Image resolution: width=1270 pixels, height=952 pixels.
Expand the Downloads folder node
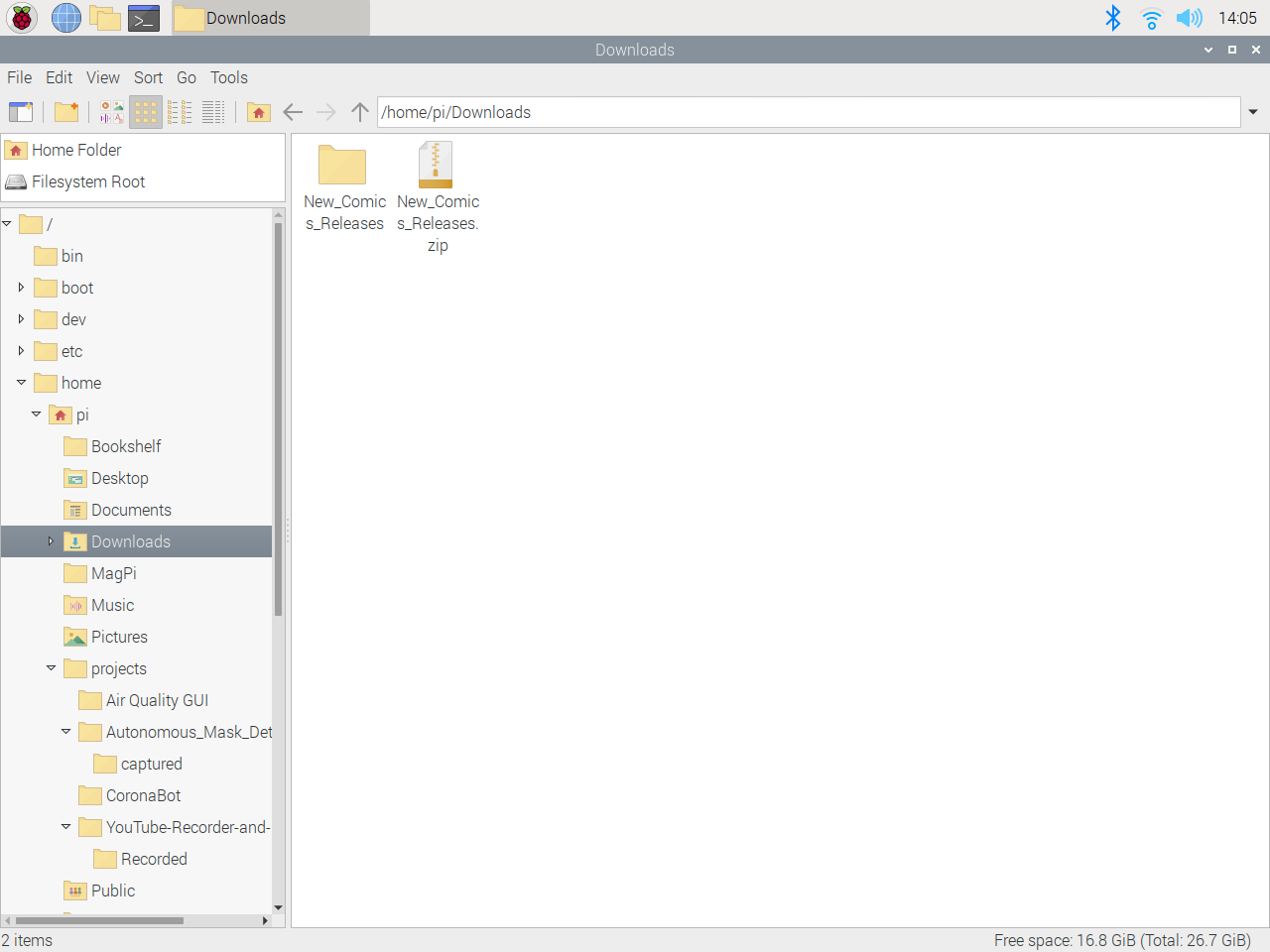point(51,541)
